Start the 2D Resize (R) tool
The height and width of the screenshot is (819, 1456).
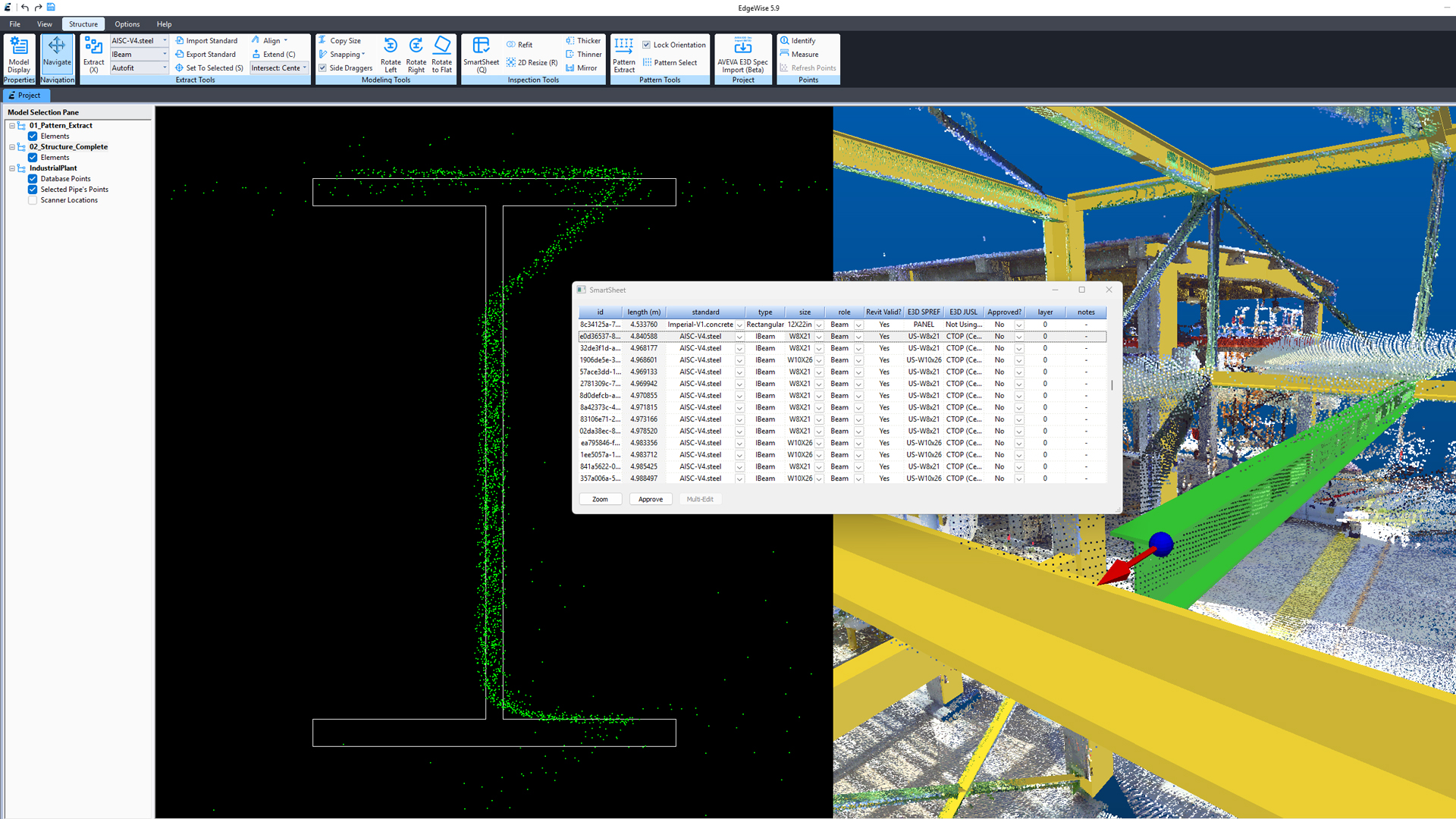pos(532,62)
